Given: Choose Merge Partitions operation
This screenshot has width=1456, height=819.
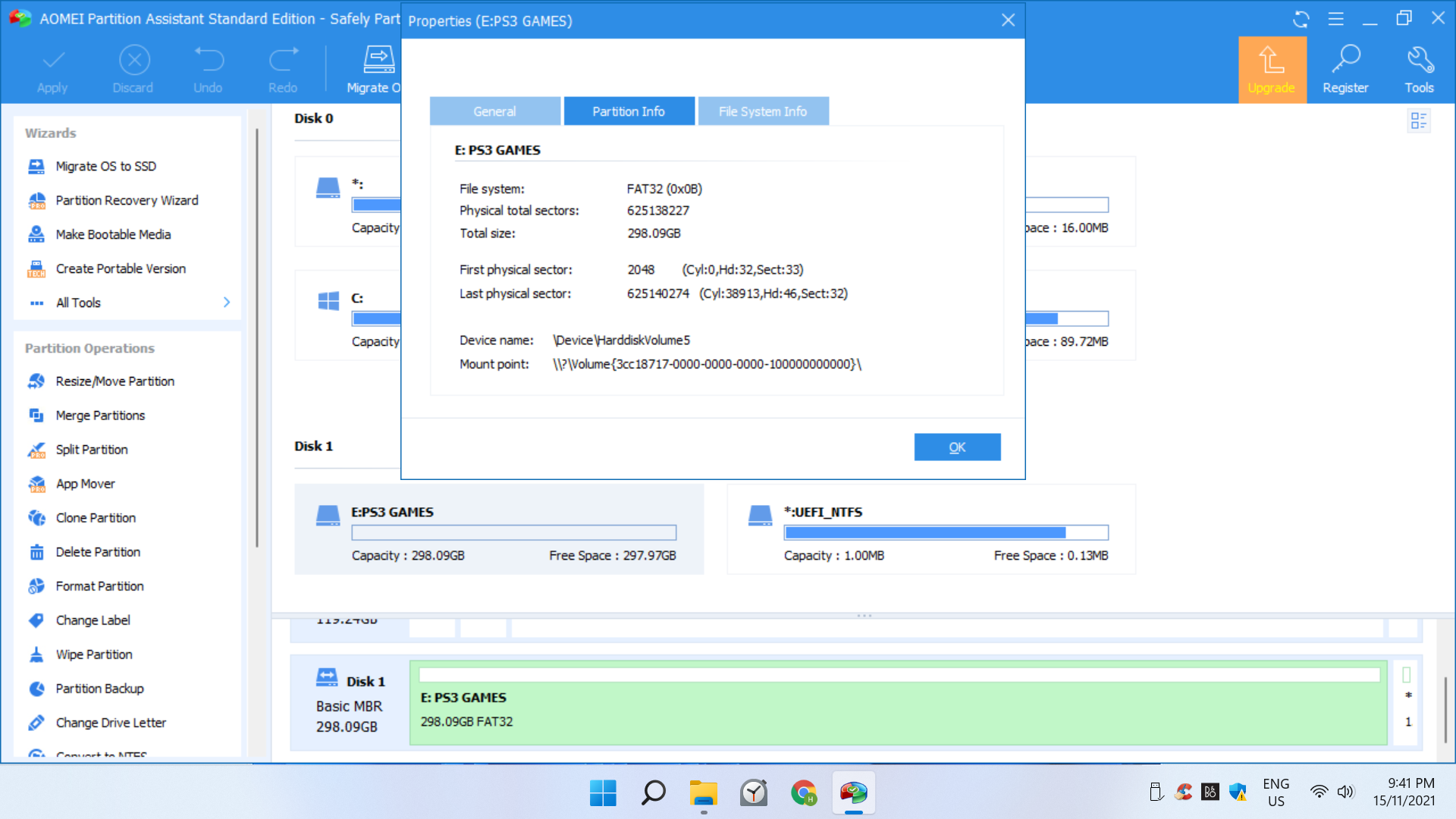Looking at the screenshot, I should point(100,416).
